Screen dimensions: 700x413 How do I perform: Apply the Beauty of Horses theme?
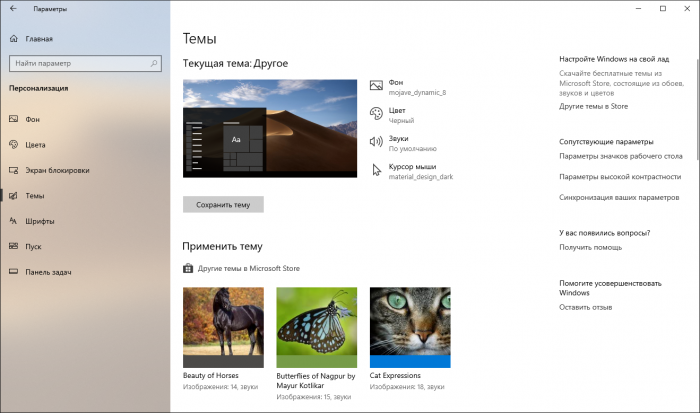click(223, 327)
